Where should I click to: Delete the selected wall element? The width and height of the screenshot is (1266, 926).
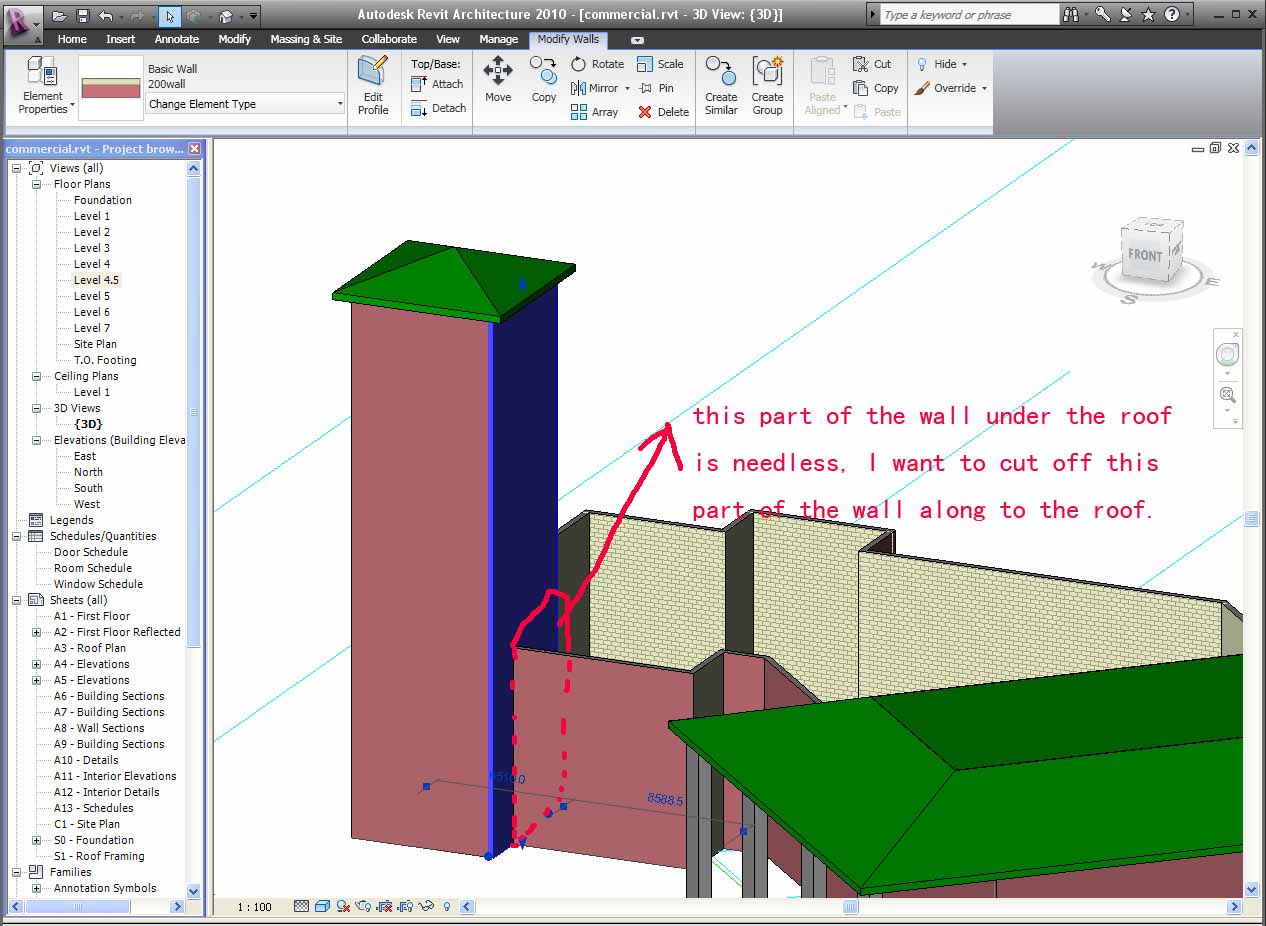664,112
